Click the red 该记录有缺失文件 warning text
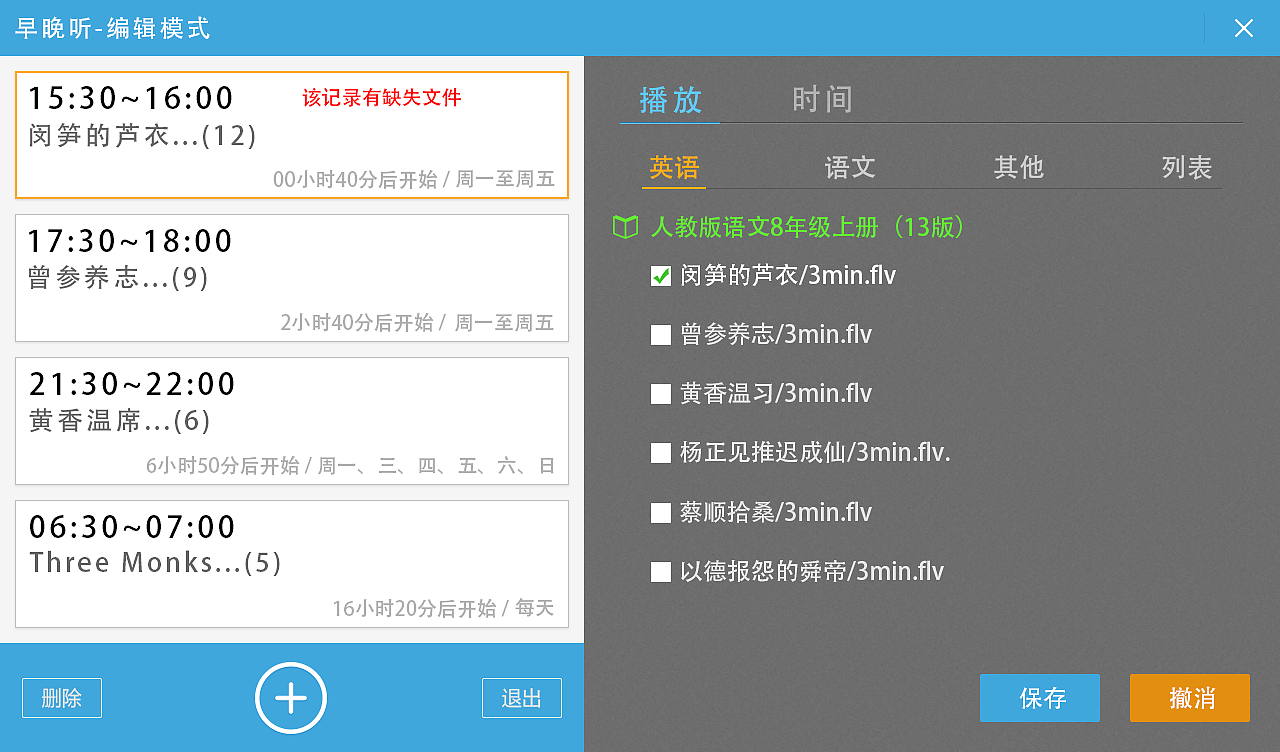The image size is (1280, 752). [382, 98]
